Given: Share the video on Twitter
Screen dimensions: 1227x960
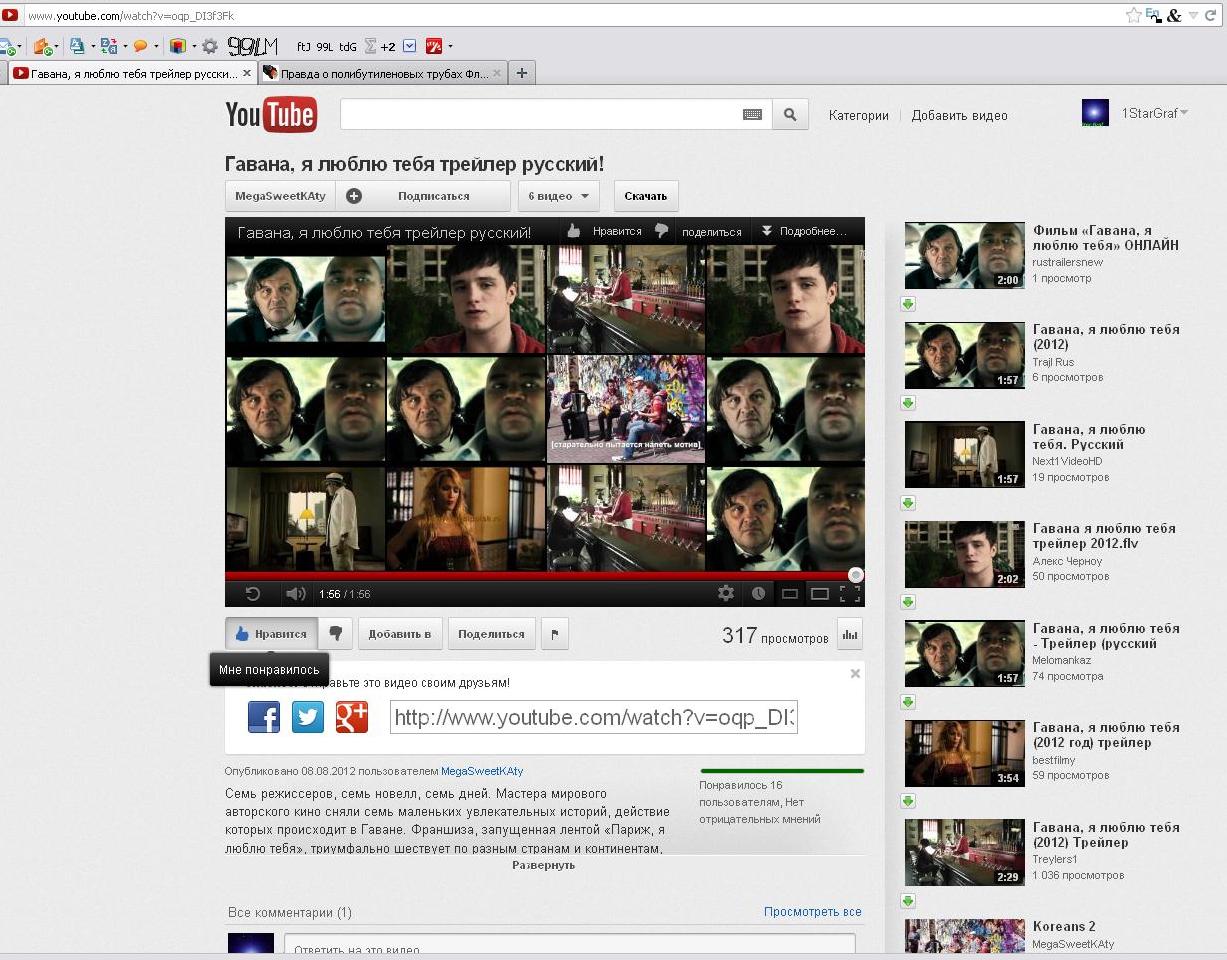Looking at the screenshot, I should 308,717.
